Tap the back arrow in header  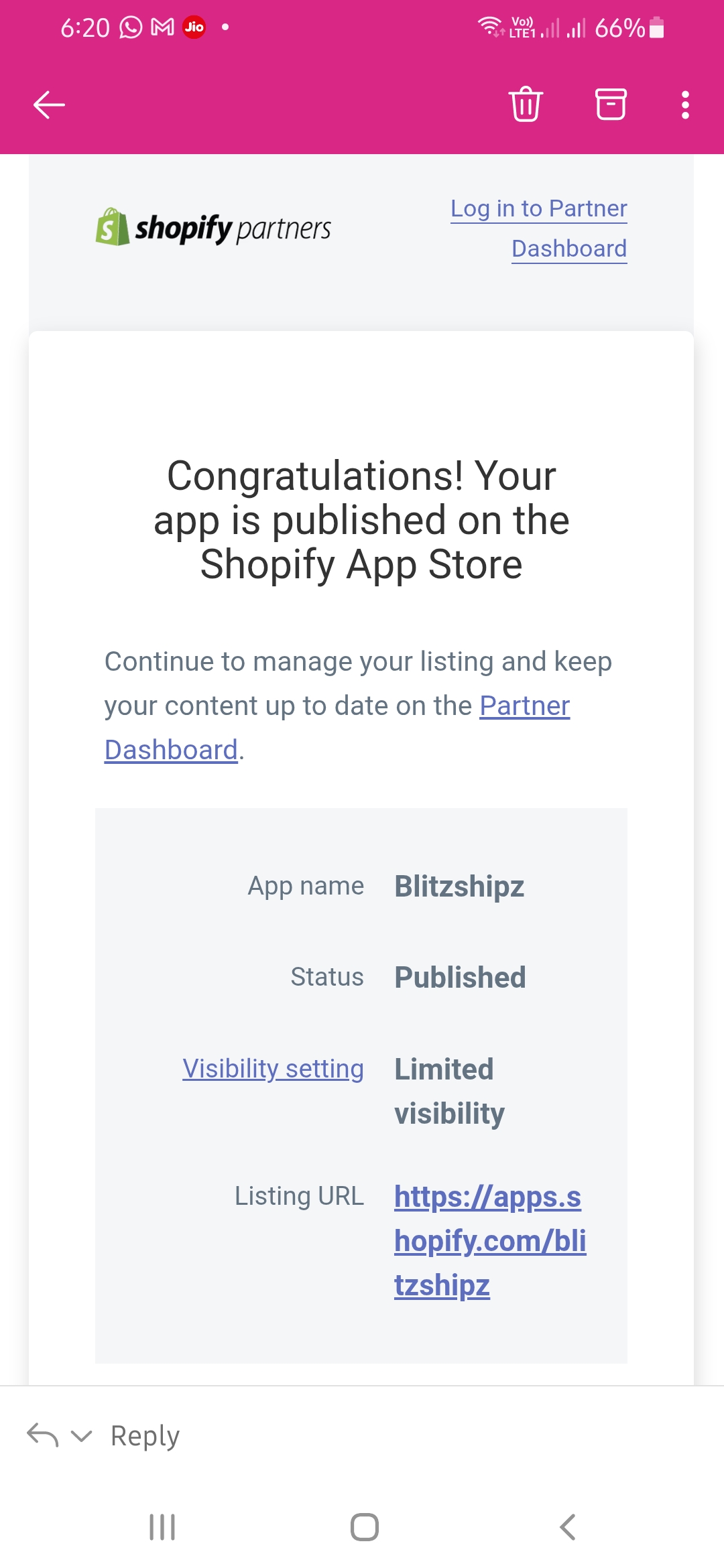pyautogui.click(x=49, y=105)
